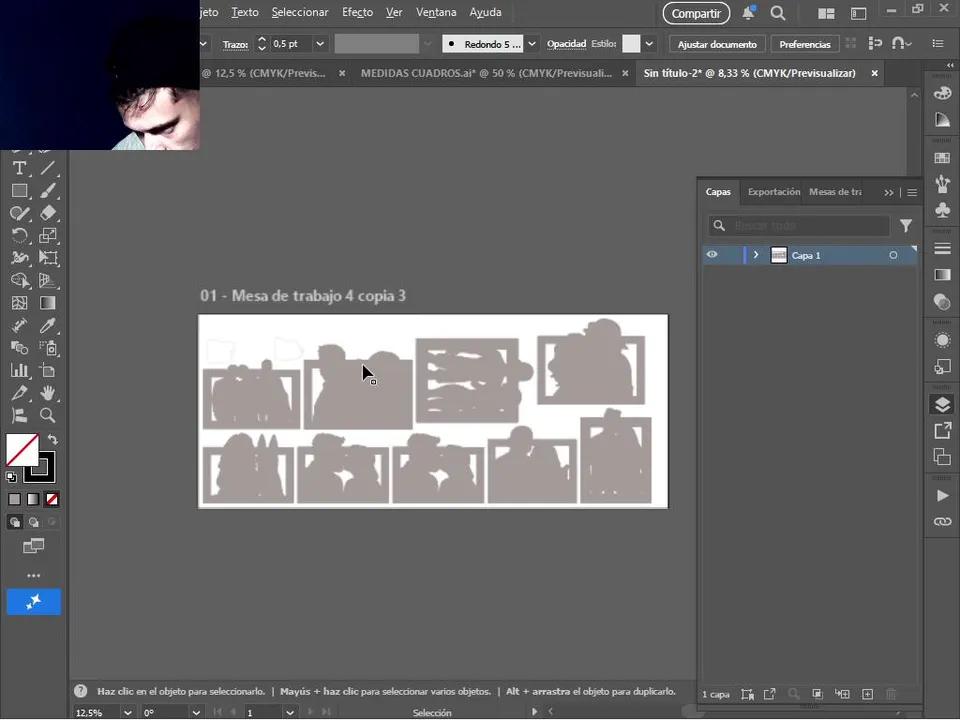This screenshot has height=720, width=960.
Task: Click the Compartir button
Action: [x=696, y=13]
